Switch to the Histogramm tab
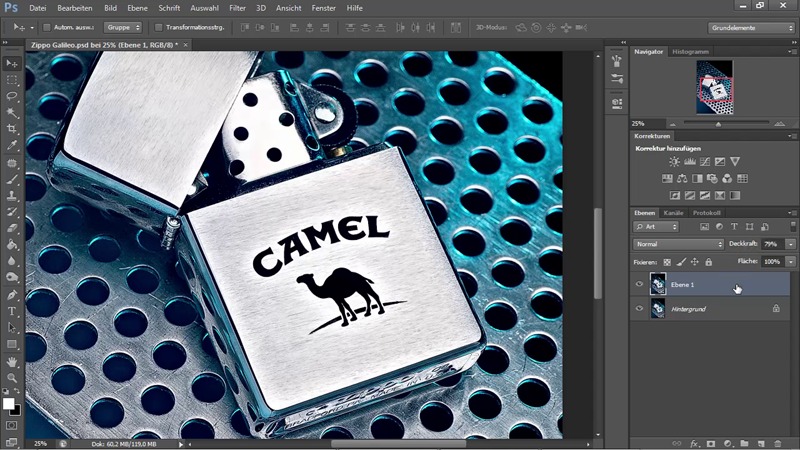 pyautogui.click(x=690, y=52)
